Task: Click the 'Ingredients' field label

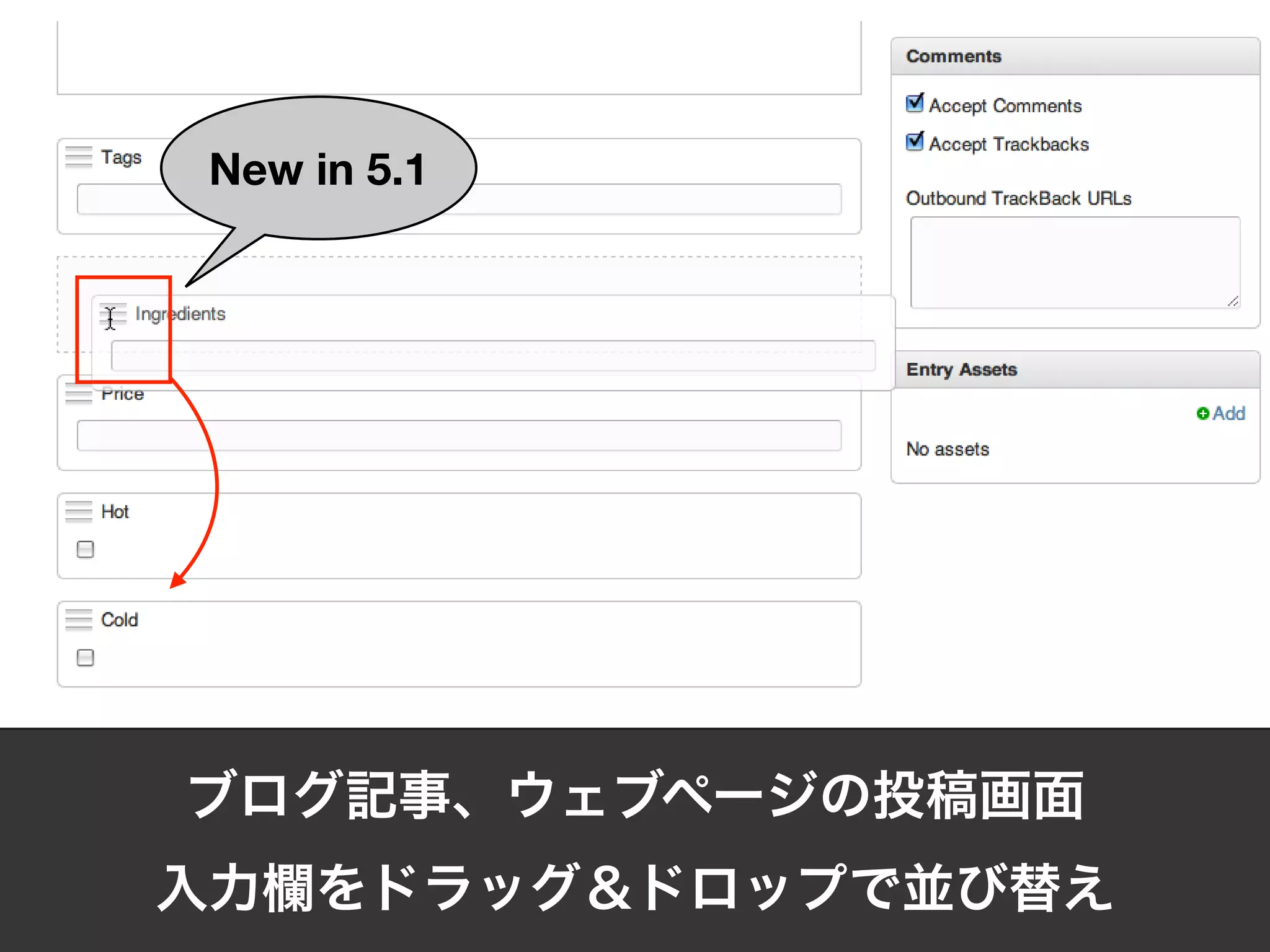Action: click(180, 314)
